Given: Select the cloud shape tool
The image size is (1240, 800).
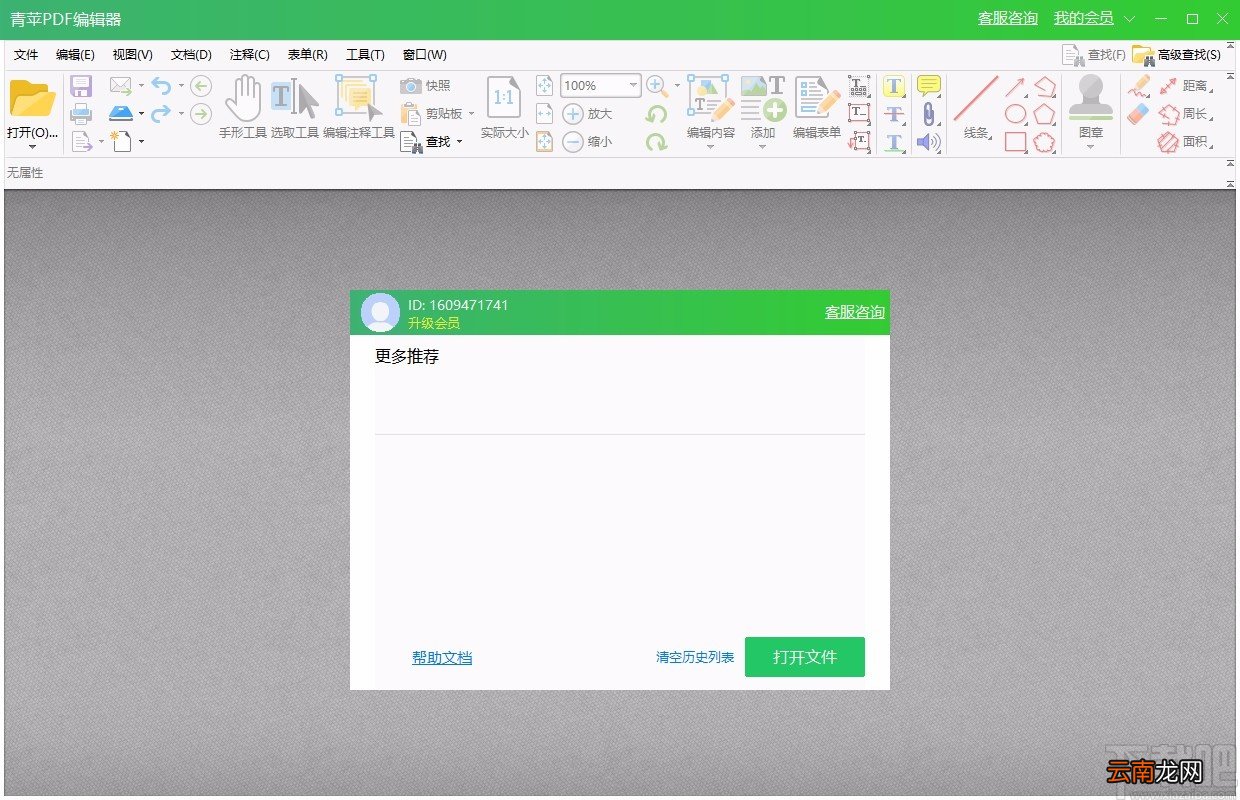Looking at the screenshot, I should point(1045,142).
